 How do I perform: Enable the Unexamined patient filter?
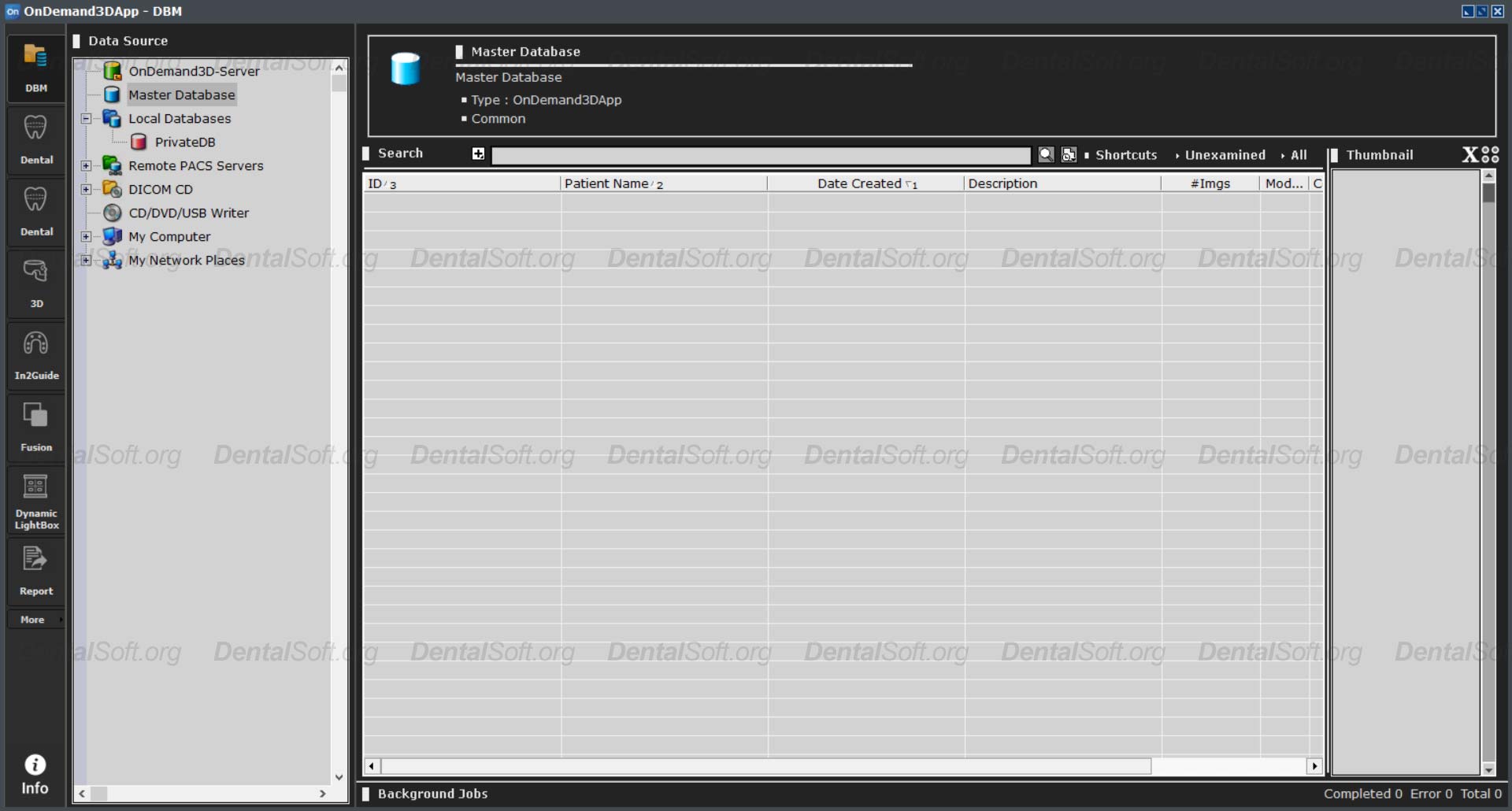(x=1224, y=155)
